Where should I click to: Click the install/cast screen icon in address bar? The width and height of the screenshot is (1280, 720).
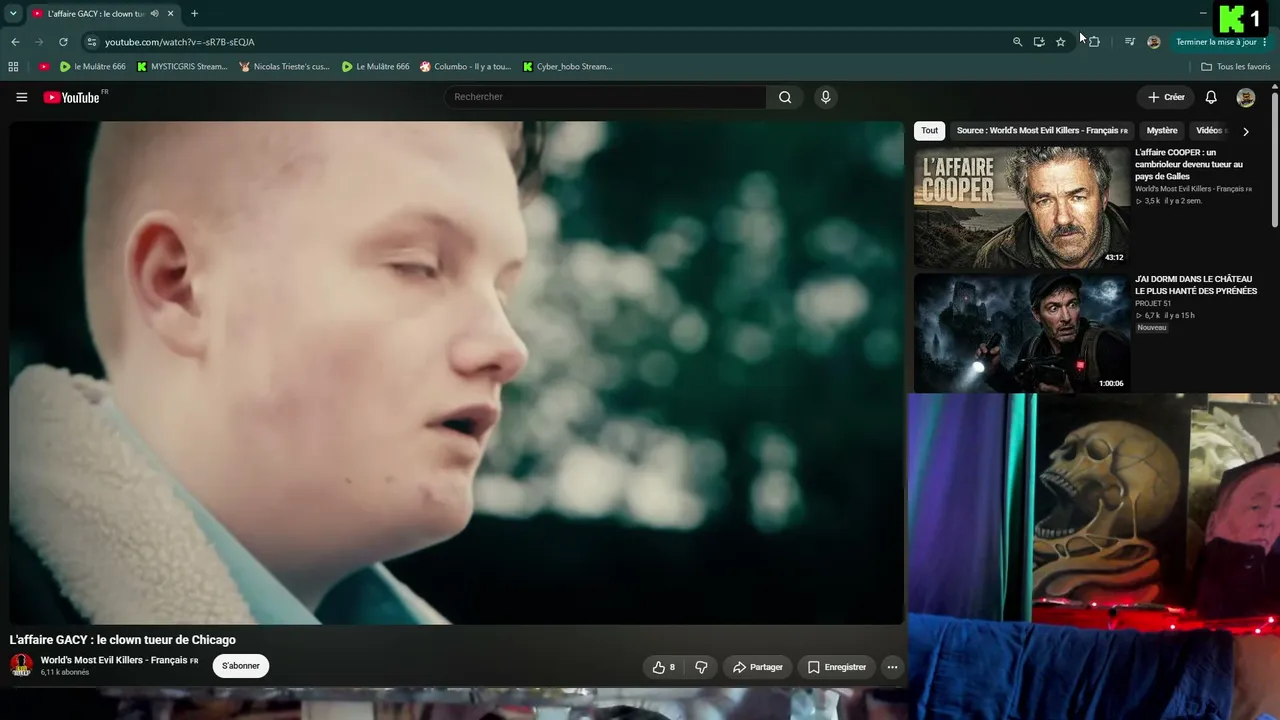pyautogui.click(x=1039, y=42)
